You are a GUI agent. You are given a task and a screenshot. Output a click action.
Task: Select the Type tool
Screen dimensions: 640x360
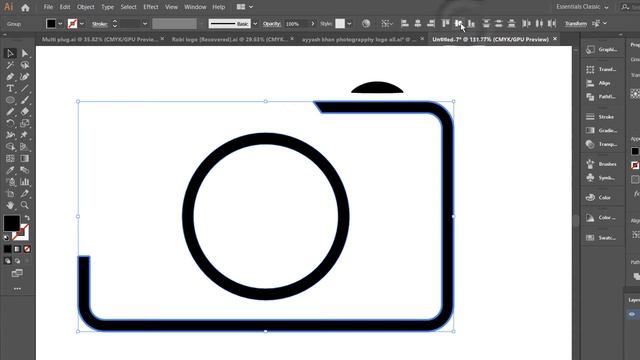10,88
